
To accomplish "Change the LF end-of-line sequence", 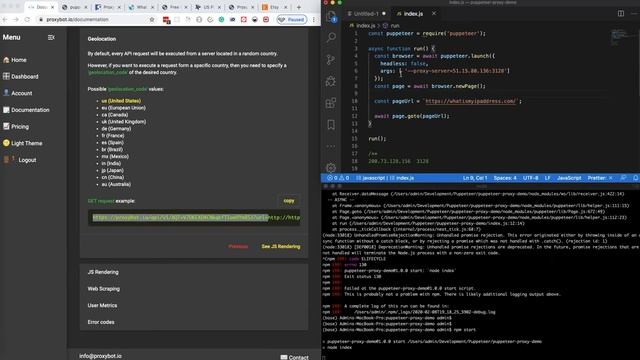I will coord(547,178).
